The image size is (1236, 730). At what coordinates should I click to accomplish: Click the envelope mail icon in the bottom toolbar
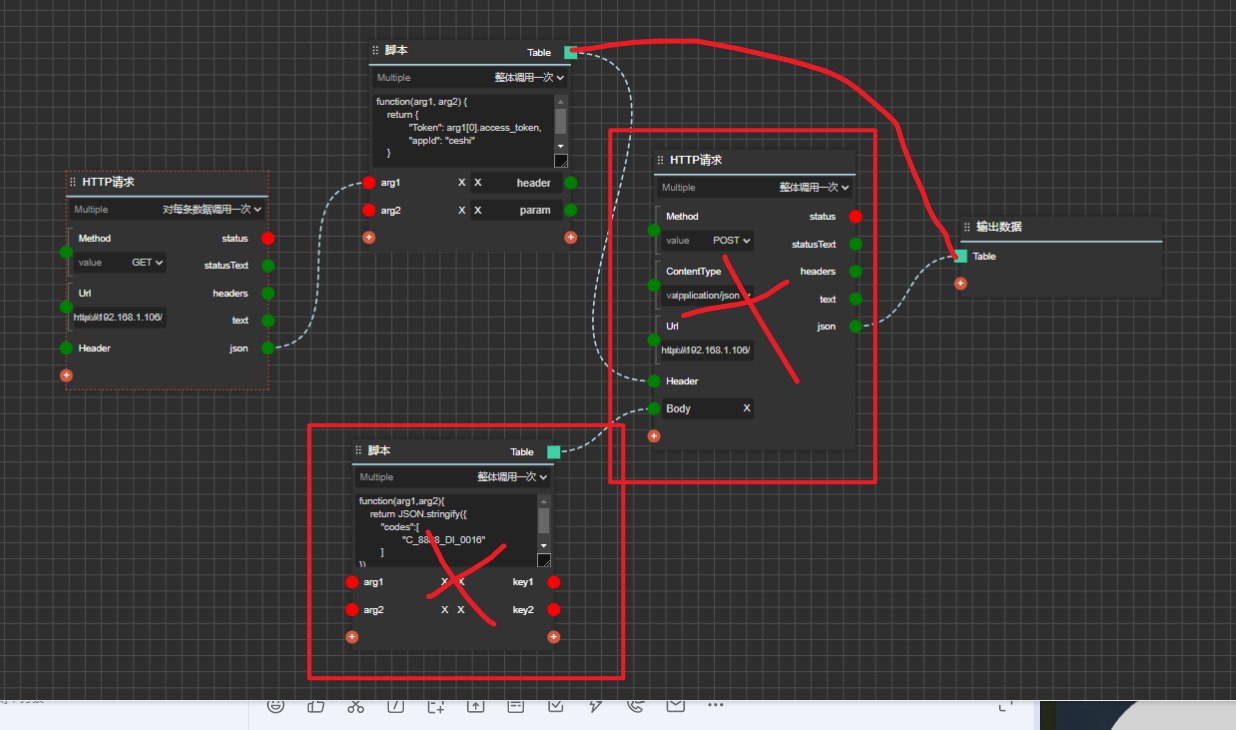pos(675,706)
